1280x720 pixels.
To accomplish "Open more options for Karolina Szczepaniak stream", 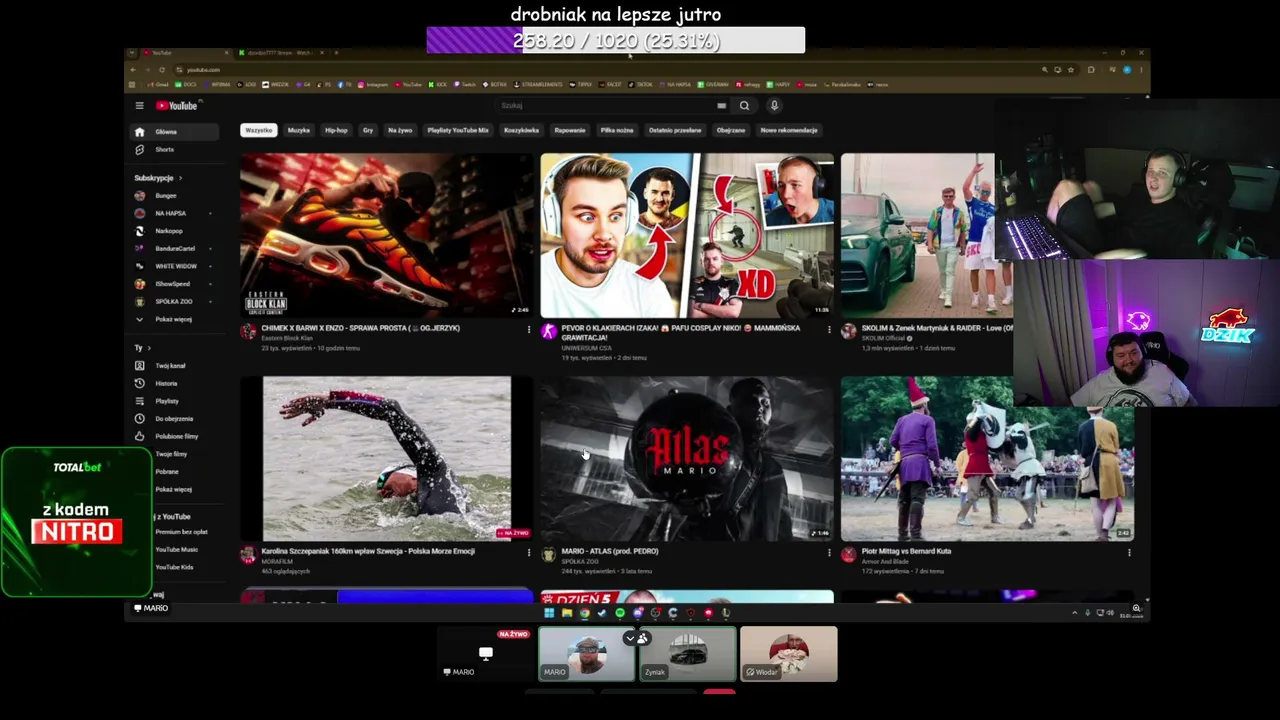I will [x=529, y=552].
